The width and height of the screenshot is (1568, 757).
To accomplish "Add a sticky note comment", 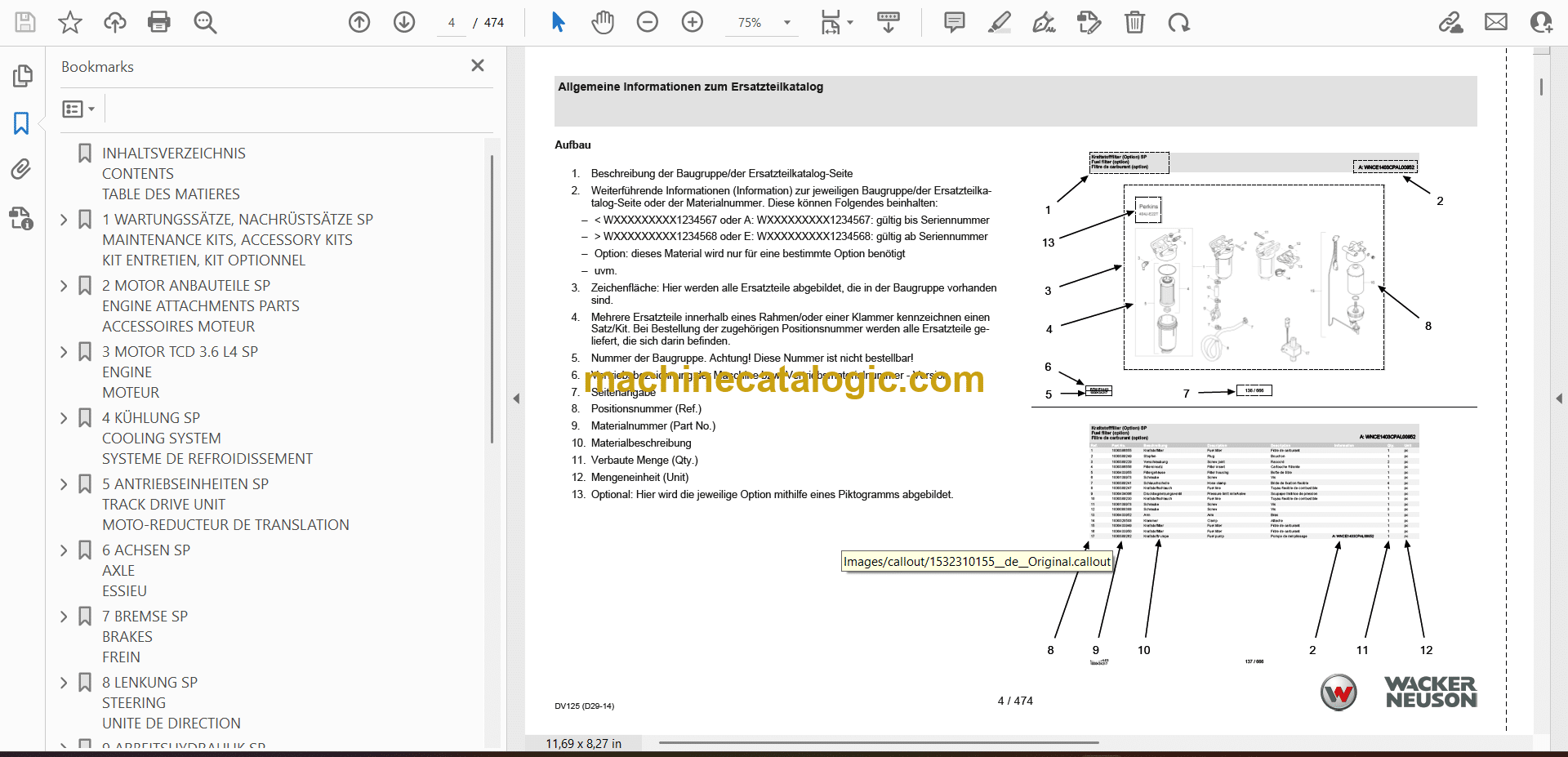I will pos(954,22).
